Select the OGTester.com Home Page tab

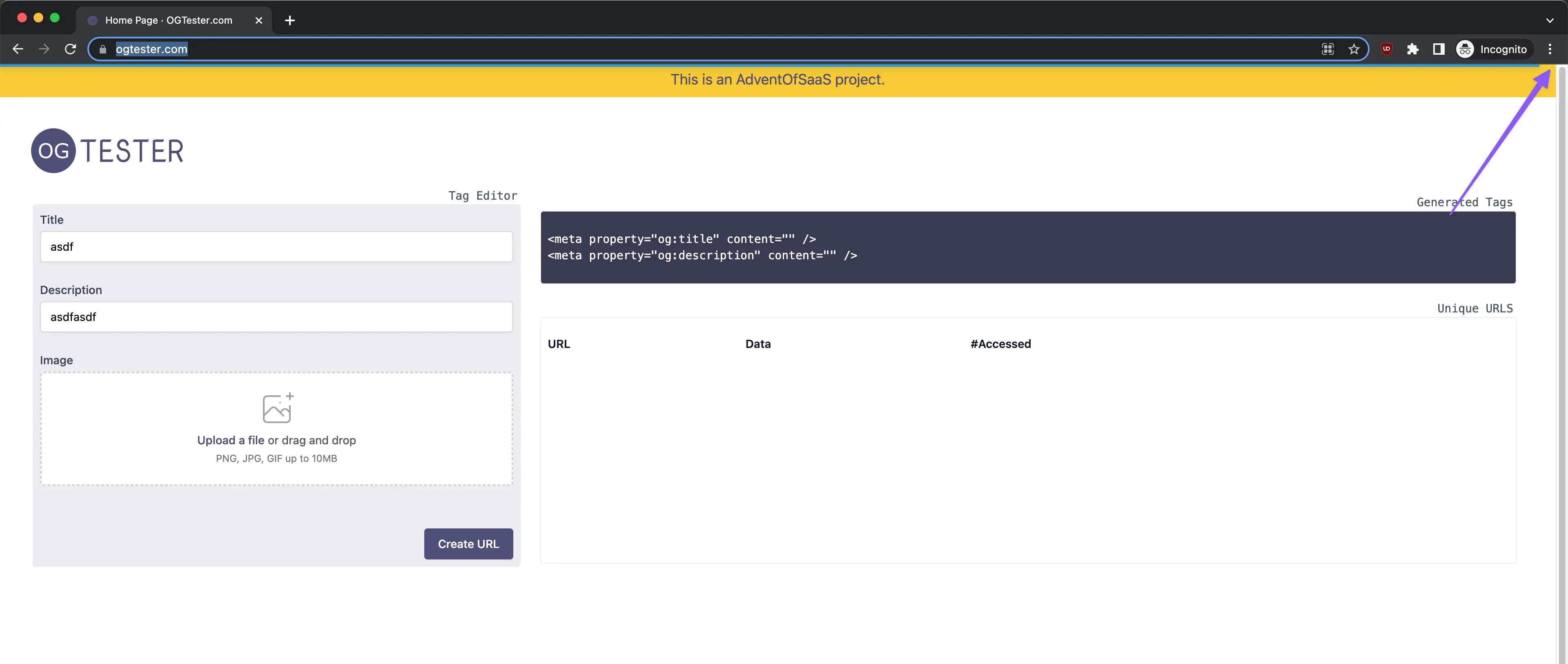click(x=169, y=20)
